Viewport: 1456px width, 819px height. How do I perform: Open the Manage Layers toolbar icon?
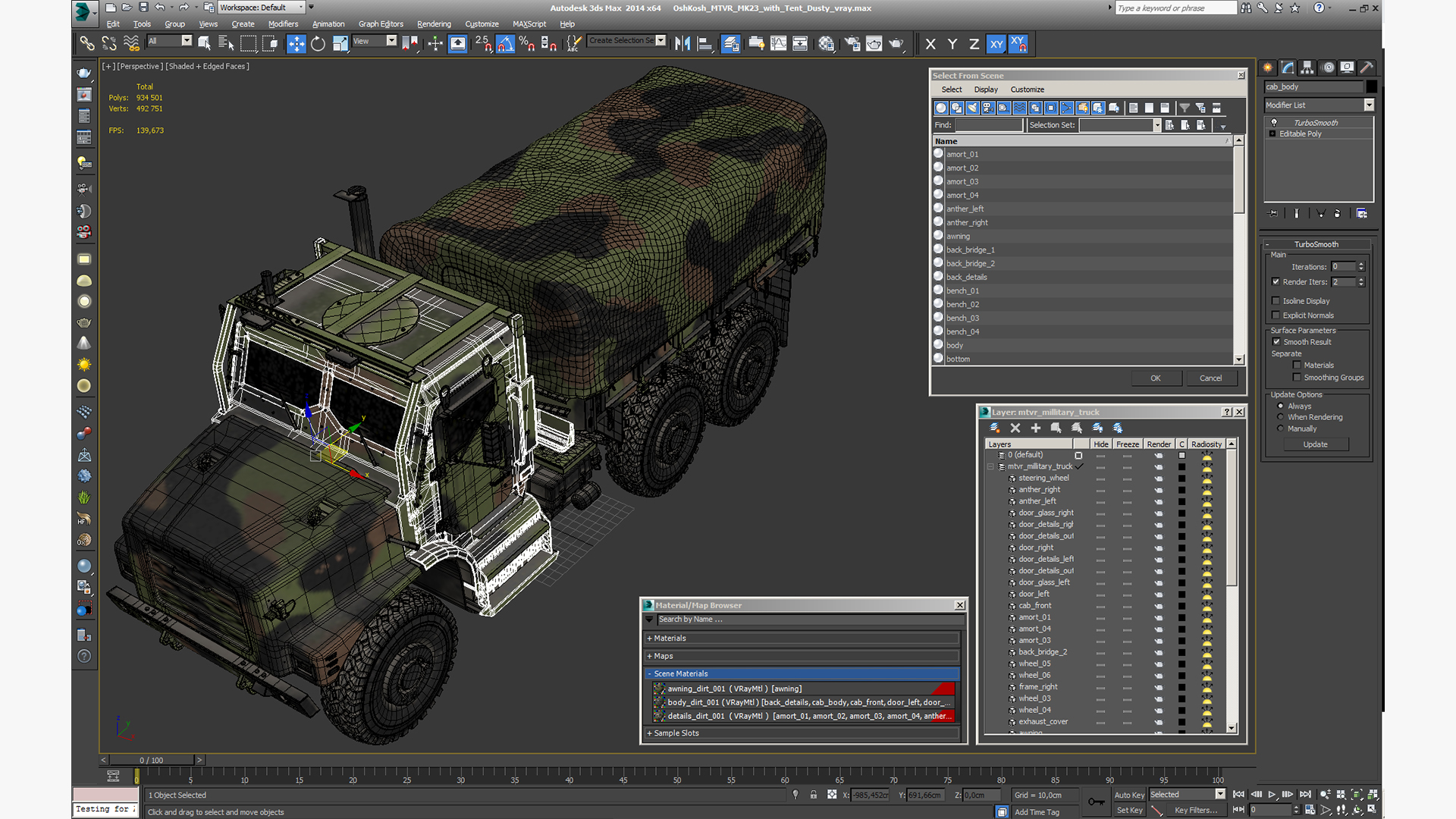pyautogui.click(x=731, y=44)
